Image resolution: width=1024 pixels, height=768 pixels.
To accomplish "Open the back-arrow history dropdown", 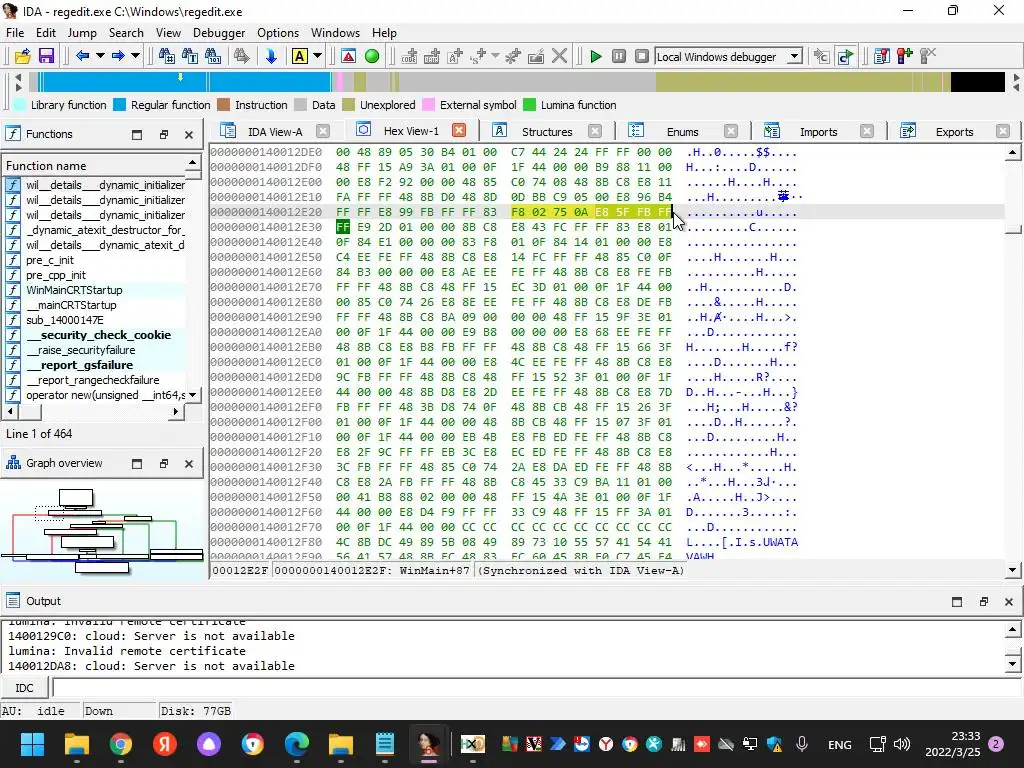I will coord(100,56).
